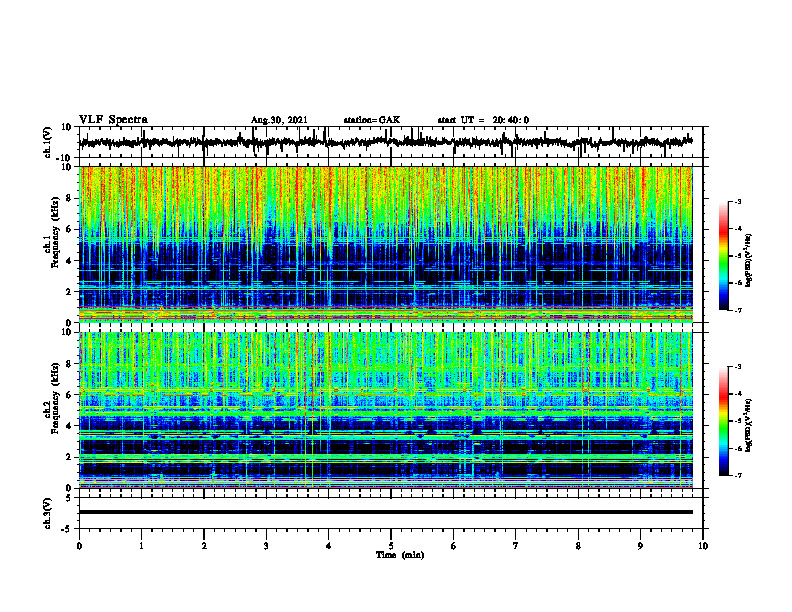Click the "-5" tick on ch.3(V) axis
Screen dimensions: 792x612
pos(68,529)
